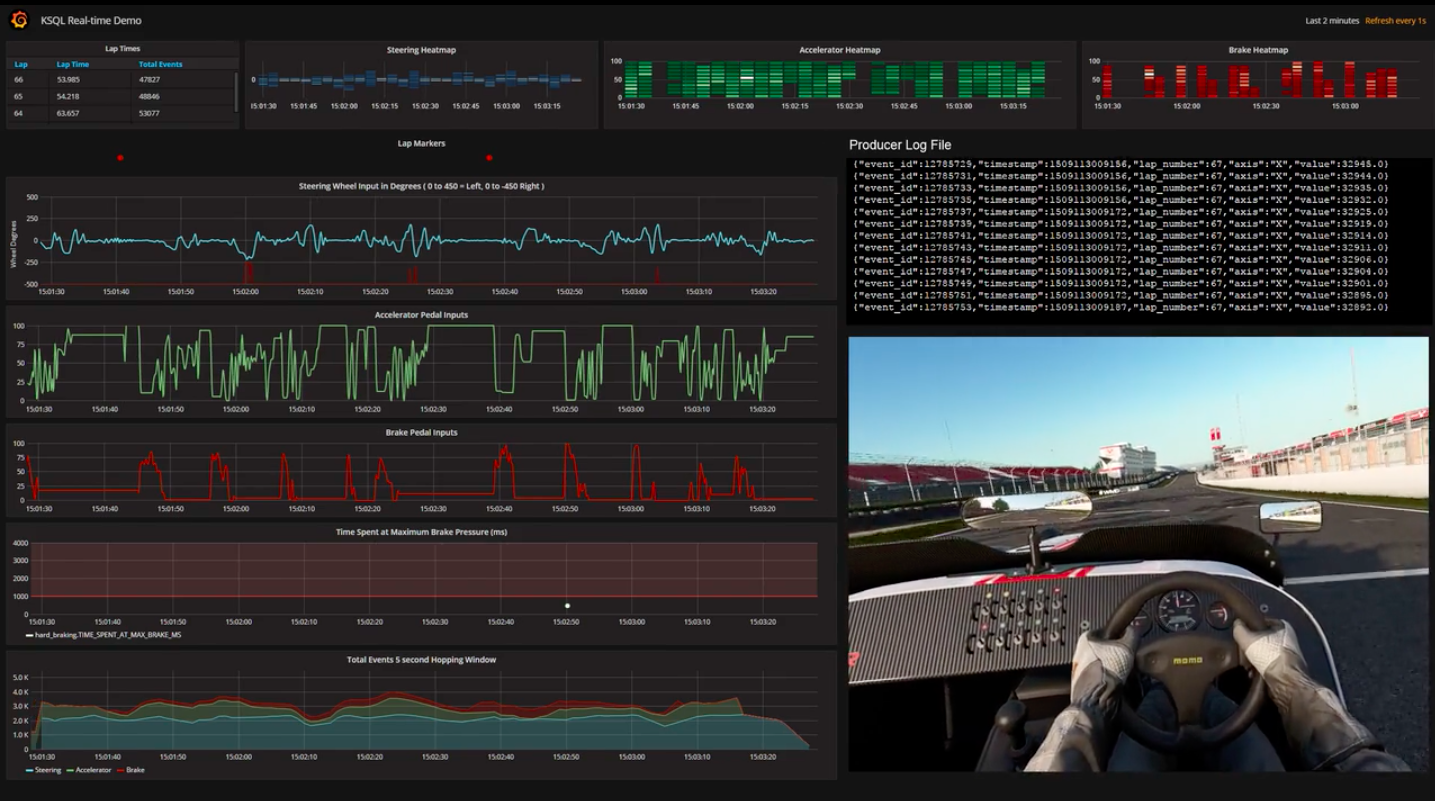The image size is (1435, 801).
Task: Toggle the Accelerator series in the legend
Action: pyautogui.click(x=88, y=770)
